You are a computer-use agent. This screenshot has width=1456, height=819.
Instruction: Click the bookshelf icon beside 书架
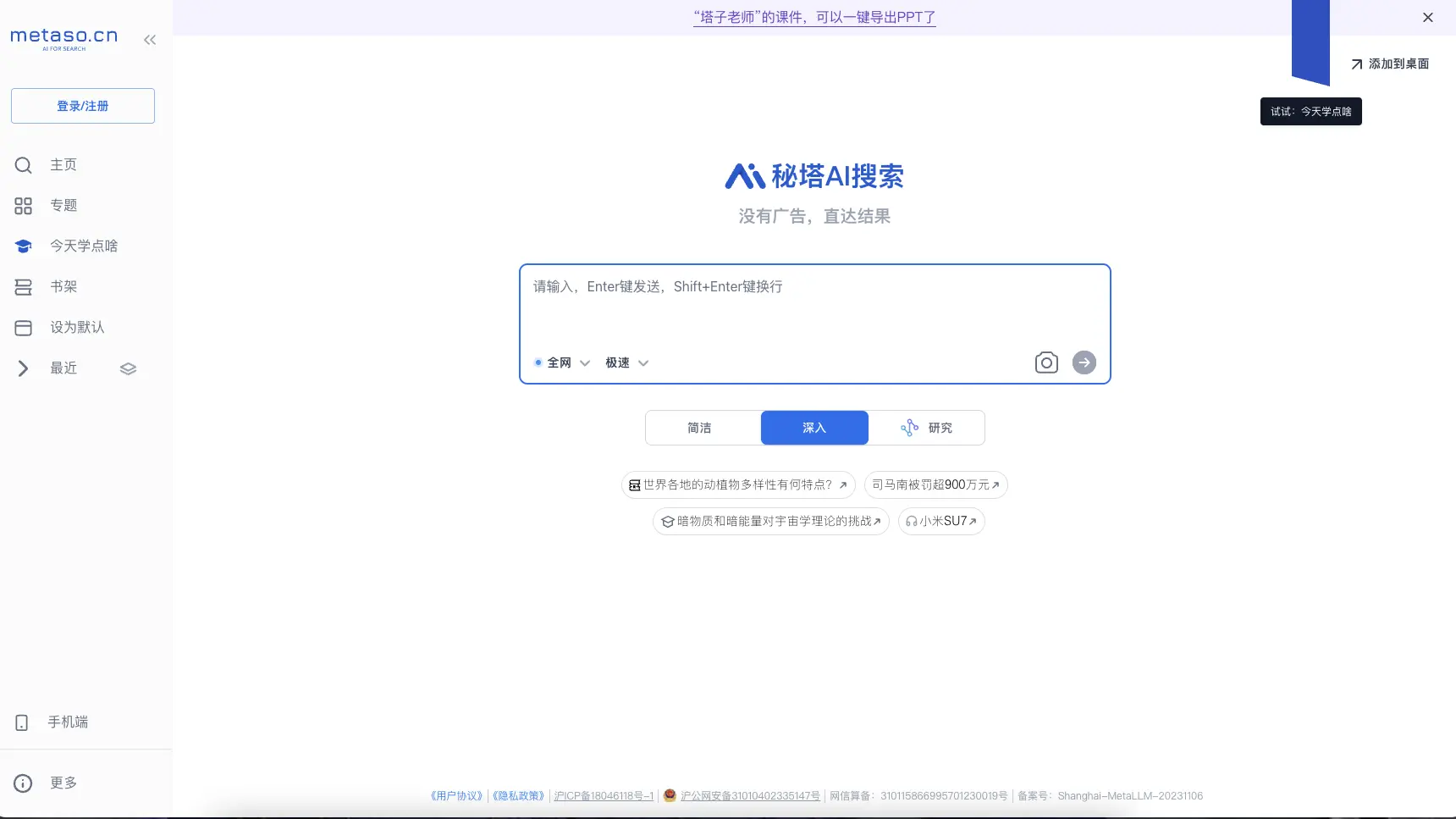click(x=24, y=287)
